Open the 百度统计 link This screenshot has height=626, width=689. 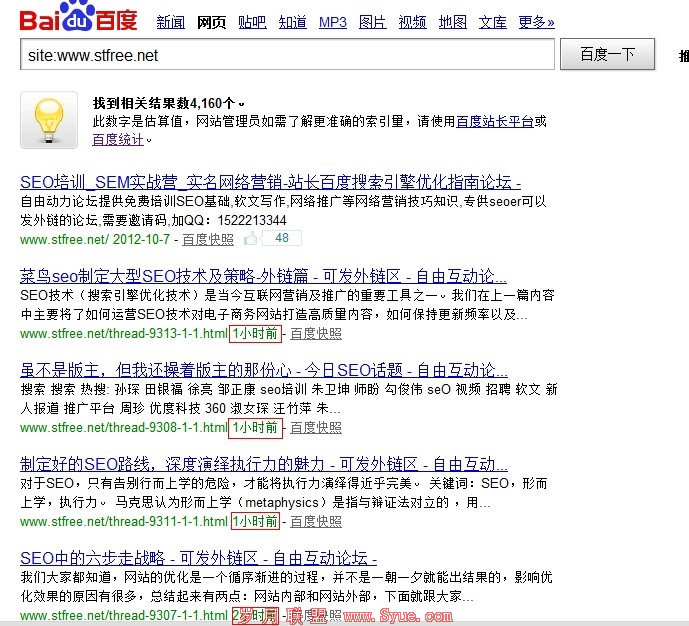click(x=117, y=139)
